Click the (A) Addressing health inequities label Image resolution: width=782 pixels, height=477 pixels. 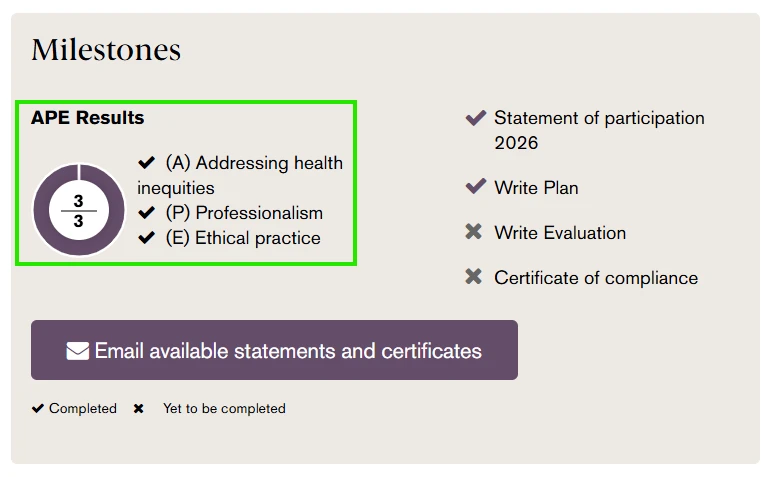pos(240,175)
